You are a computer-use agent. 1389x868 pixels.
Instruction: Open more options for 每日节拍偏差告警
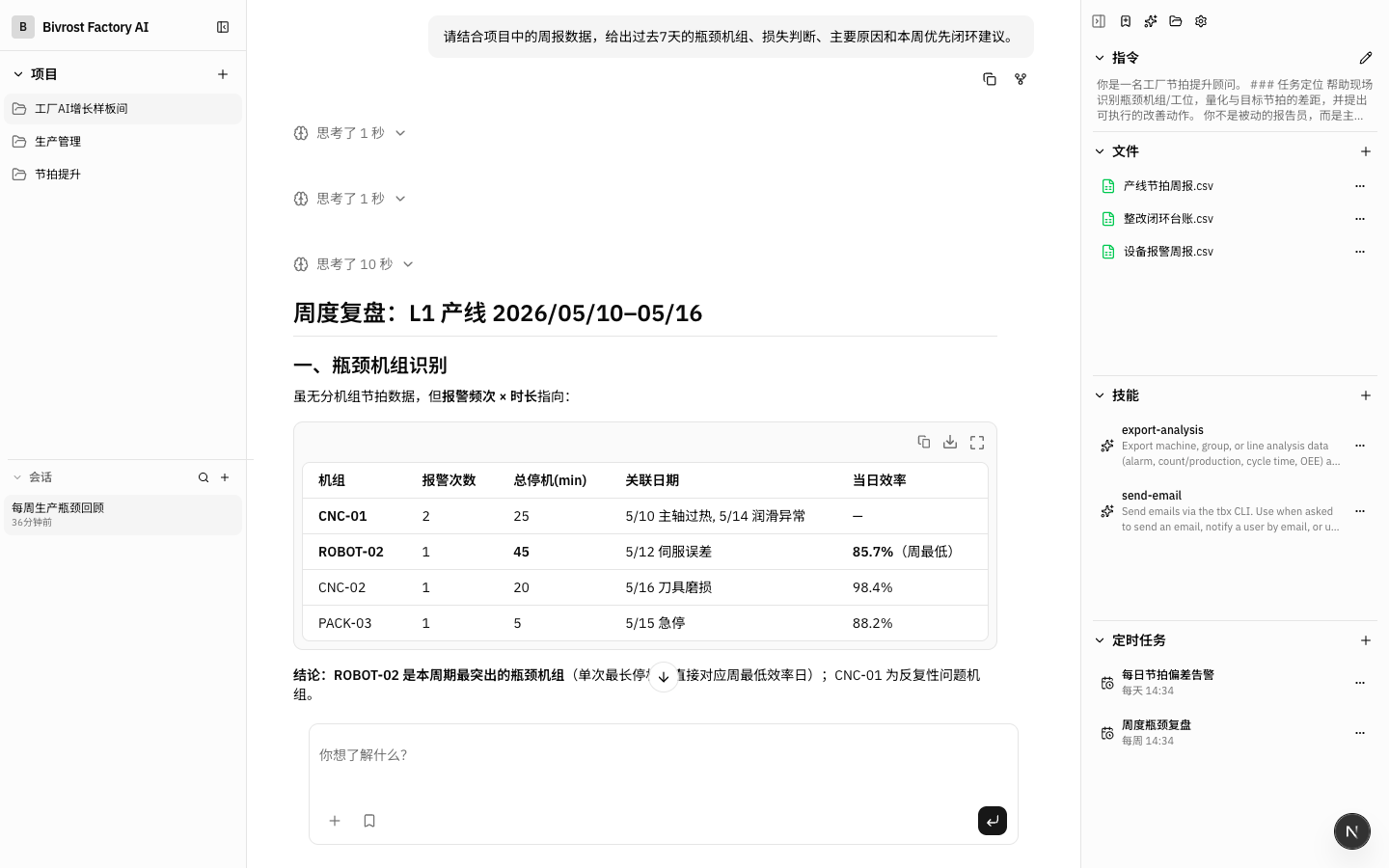click(1360, 683)
